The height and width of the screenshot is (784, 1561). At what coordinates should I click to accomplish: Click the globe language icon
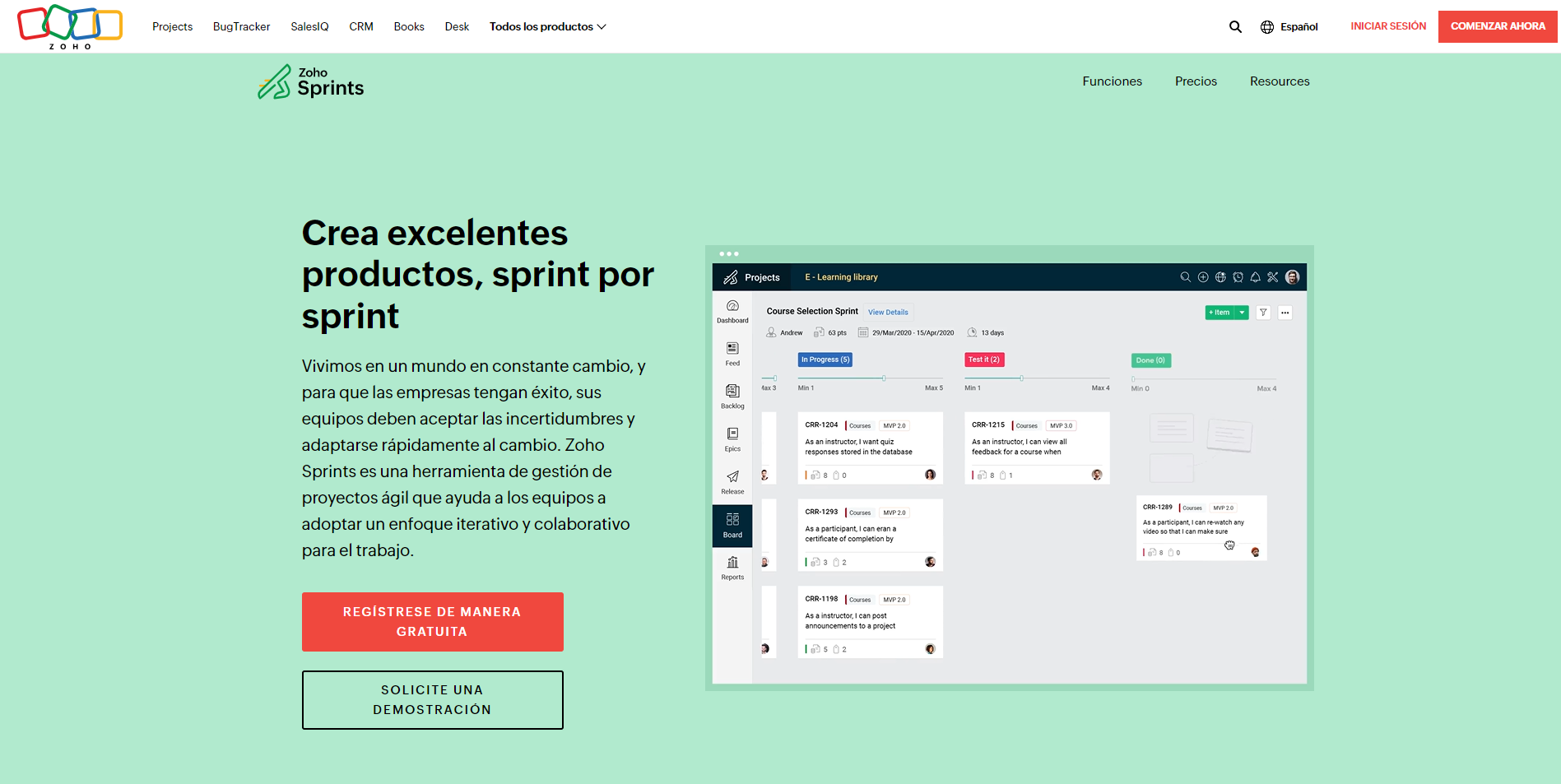point(1267,27)
